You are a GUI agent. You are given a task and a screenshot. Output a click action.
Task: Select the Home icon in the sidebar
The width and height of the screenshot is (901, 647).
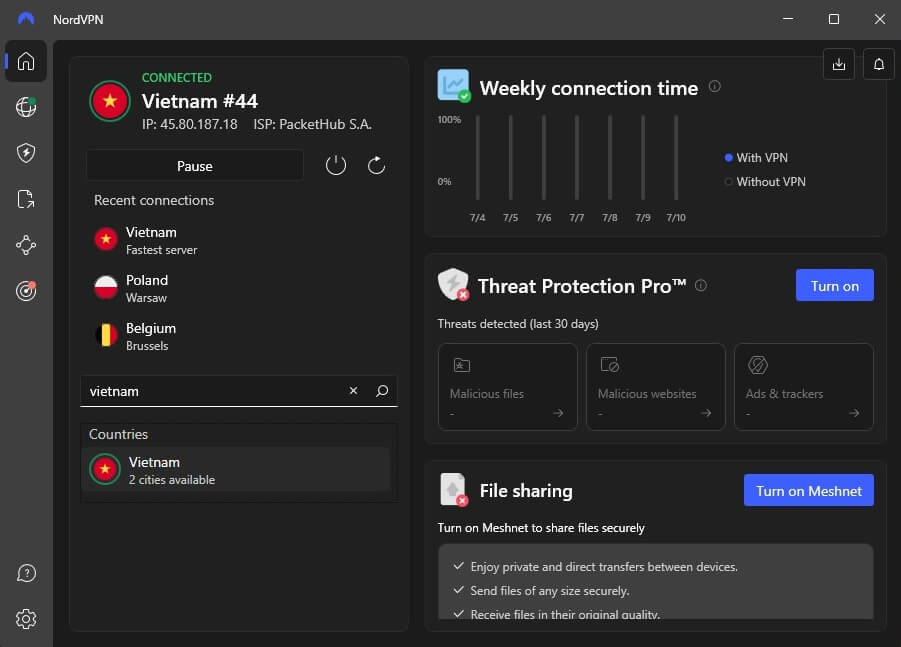25,61
